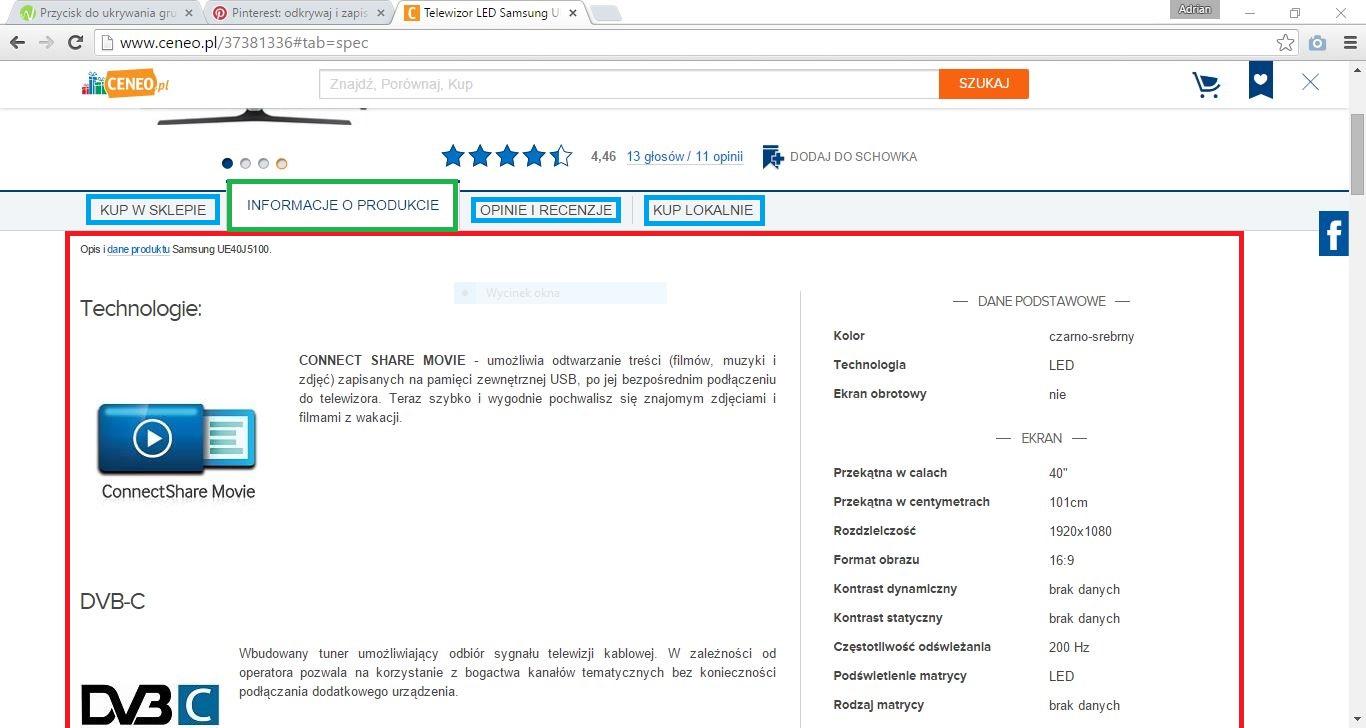This screenshot has width=1366, height=728.
Task: Click the Dodaj do schowka link text
Action: coord(853,157)
